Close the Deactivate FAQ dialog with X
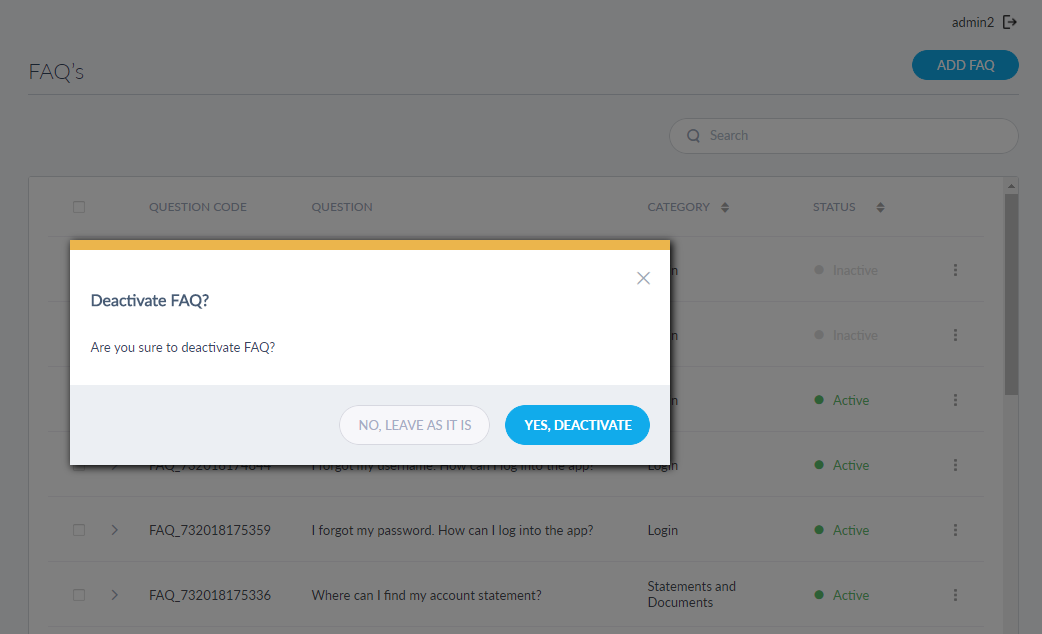Image resolution: width=1042 pixels, height=634 pixels. click(643, 278)
